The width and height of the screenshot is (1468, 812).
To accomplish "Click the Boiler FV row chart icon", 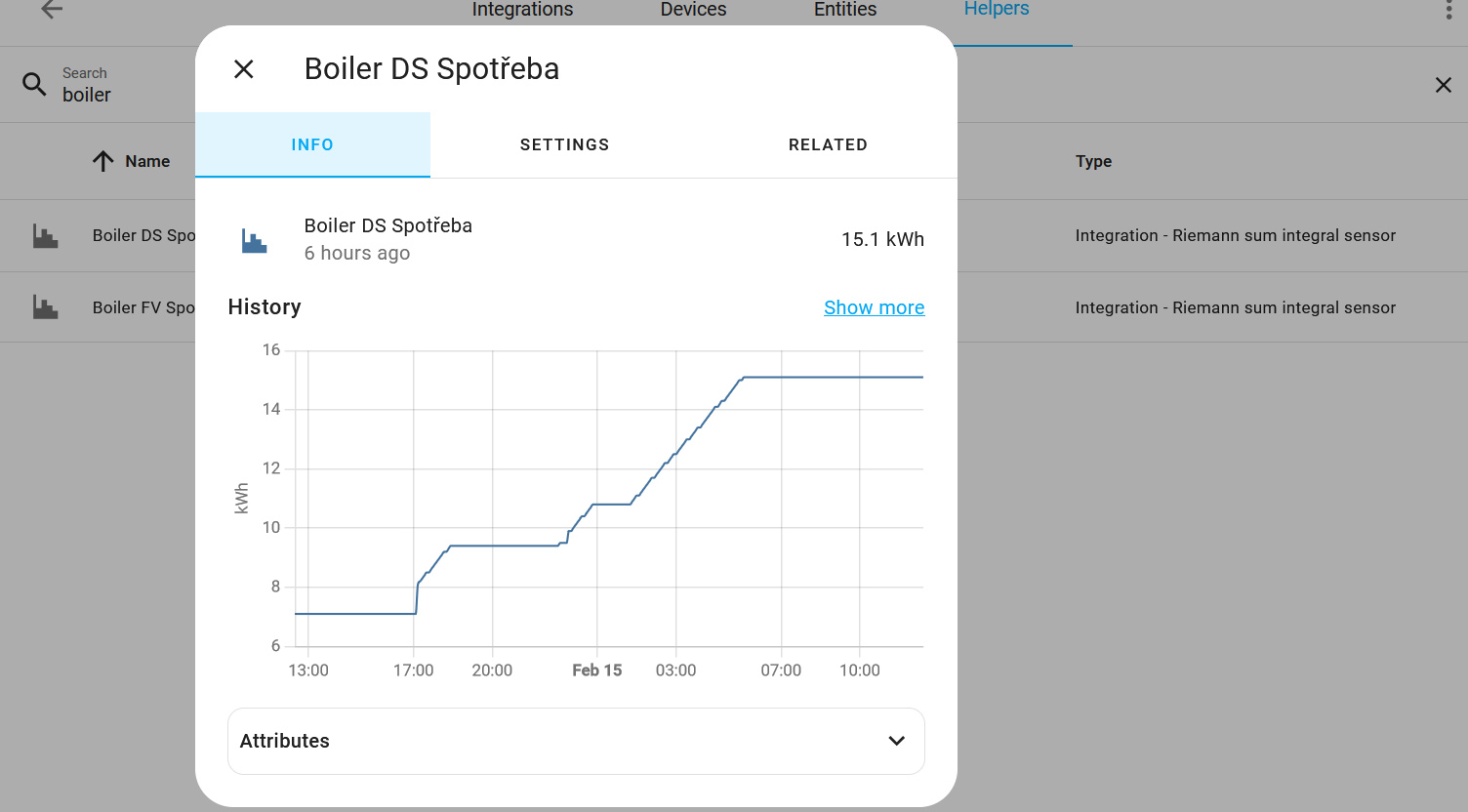I will coord(46,307).
